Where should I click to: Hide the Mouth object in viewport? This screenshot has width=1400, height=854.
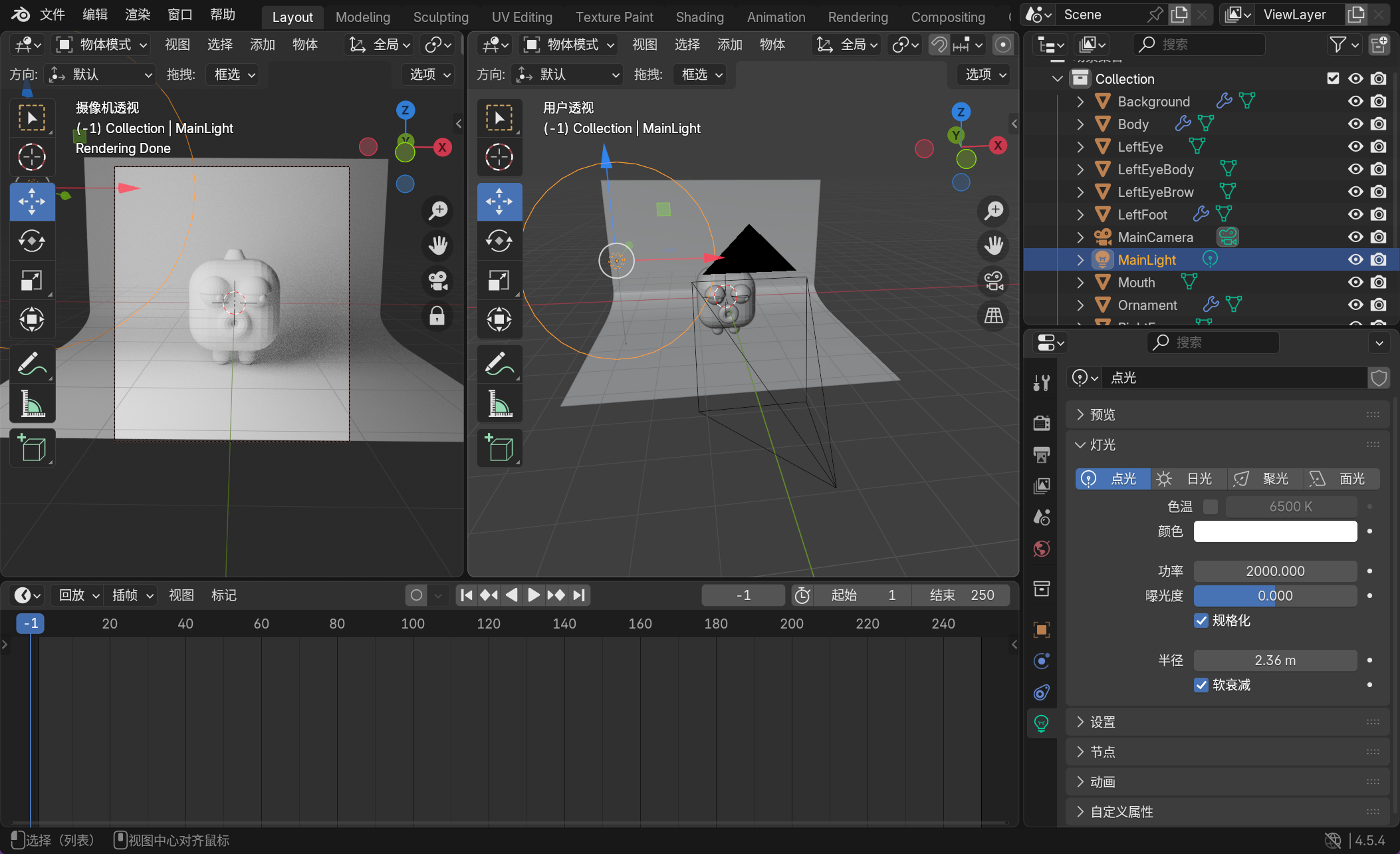1355,282
